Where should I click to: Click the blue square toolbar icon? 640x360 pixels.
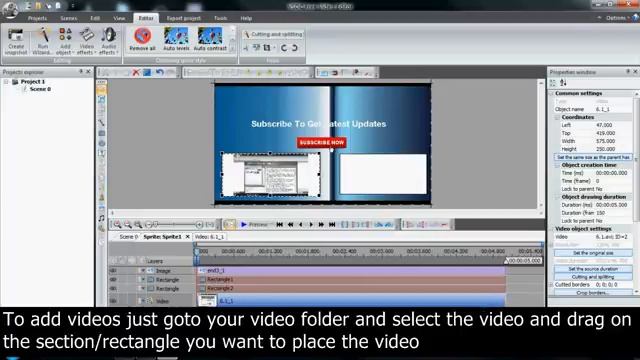coord(147,73)
